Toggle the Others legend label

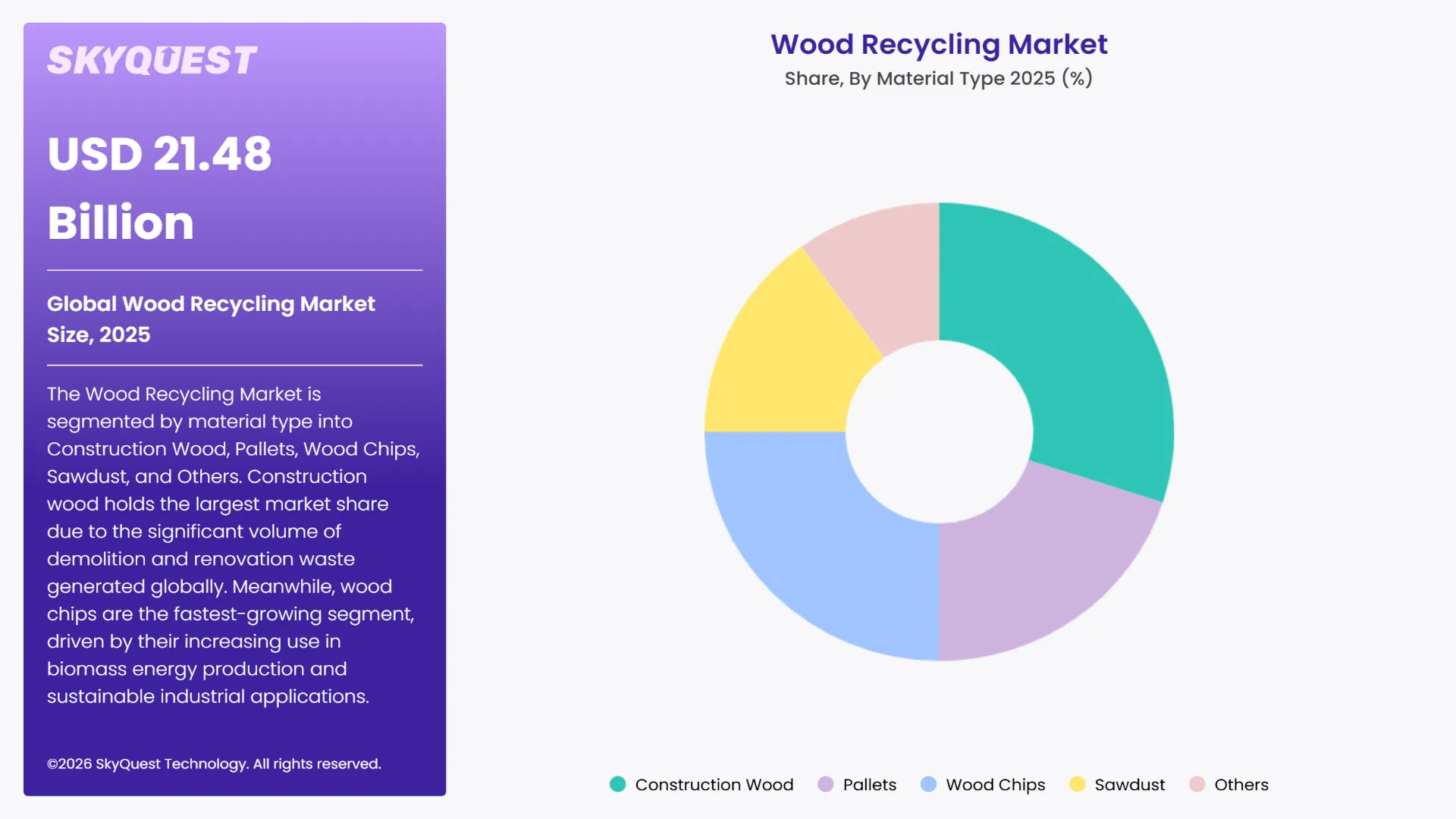pos(1241,785)
